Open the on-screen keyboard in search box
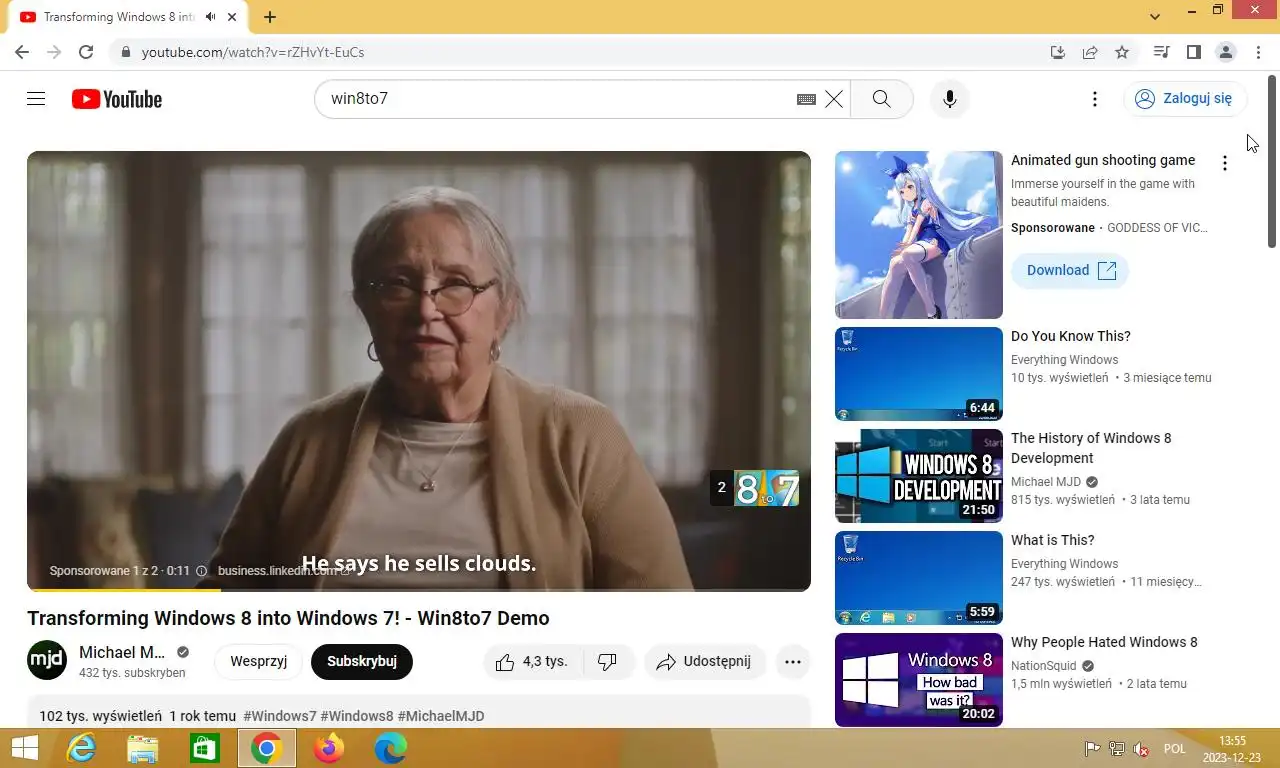The height and width of the screenshot is (768, 1280). [x=806, y=99]
